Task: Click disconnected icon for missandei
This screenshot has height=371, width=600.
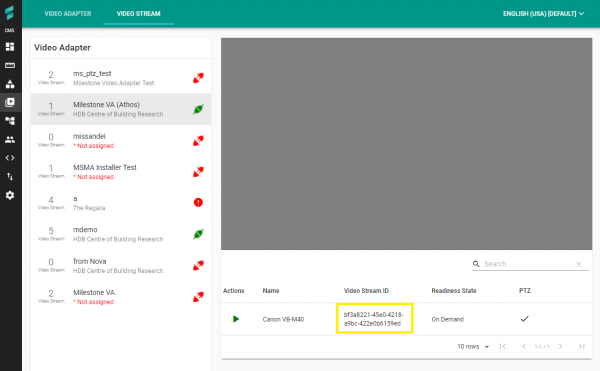Action: (x=198, y=141)
